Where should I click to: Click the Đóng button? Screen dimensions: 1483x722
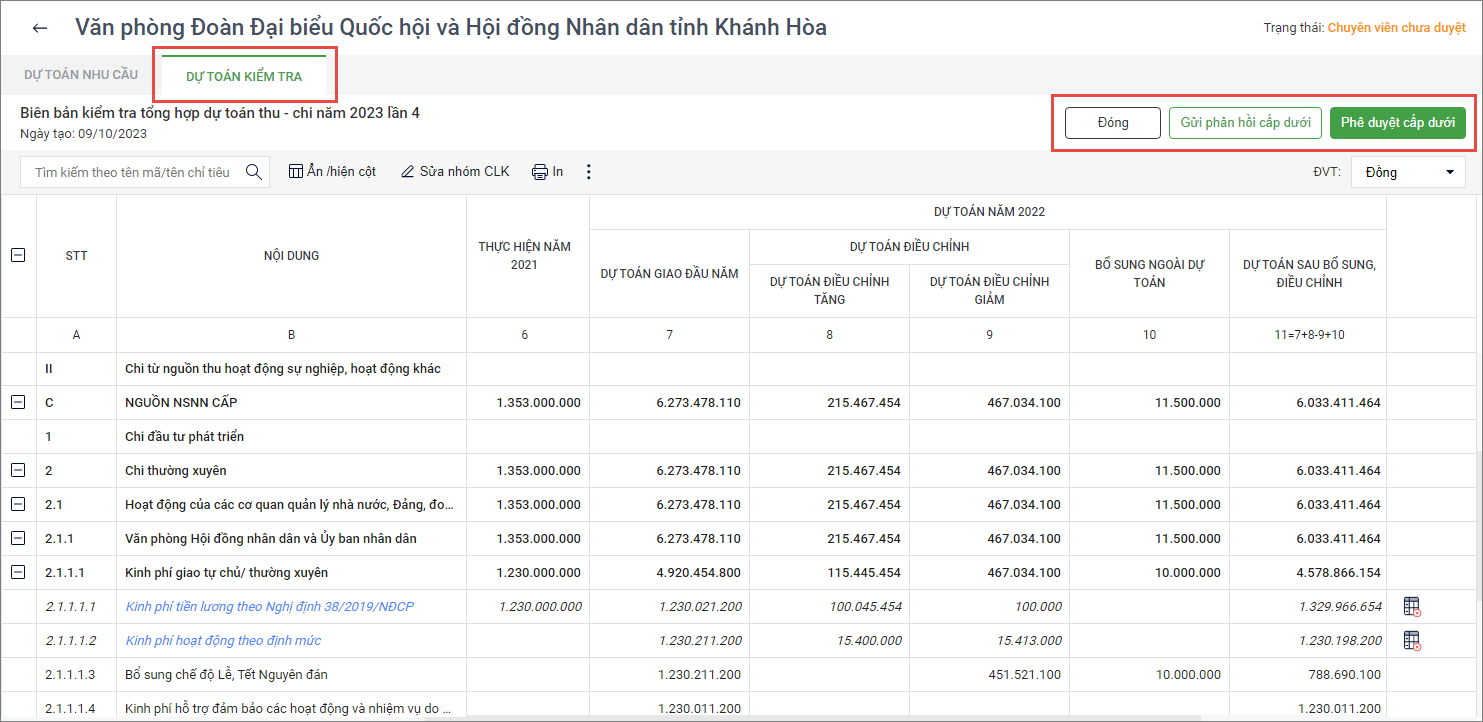tap(1112, 123)
